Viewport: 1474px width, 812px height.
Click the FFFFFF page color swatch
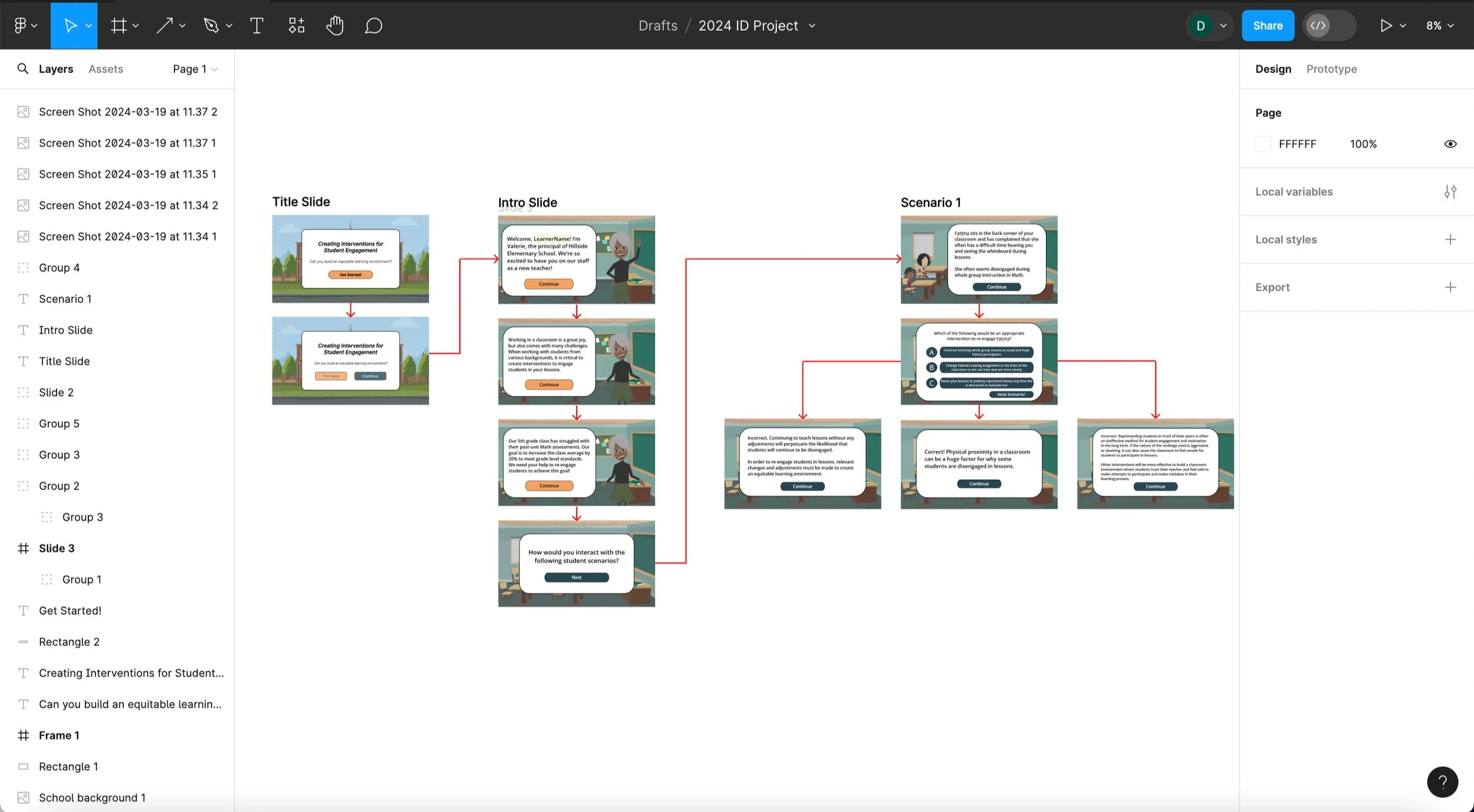pyautogui.click(x=1263, y=144)
